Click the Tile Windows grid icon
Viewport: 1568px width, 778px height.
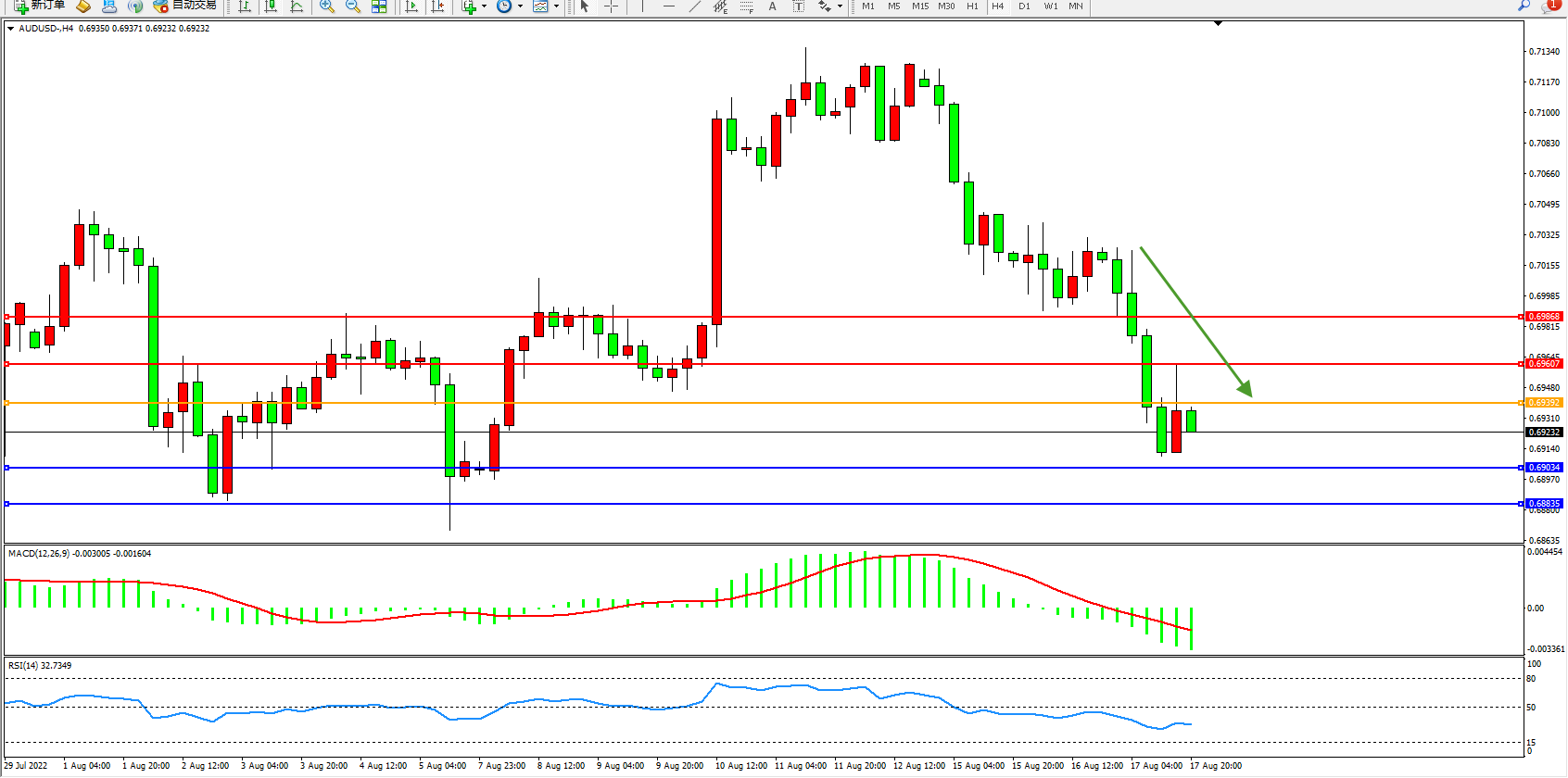point(379,6)
